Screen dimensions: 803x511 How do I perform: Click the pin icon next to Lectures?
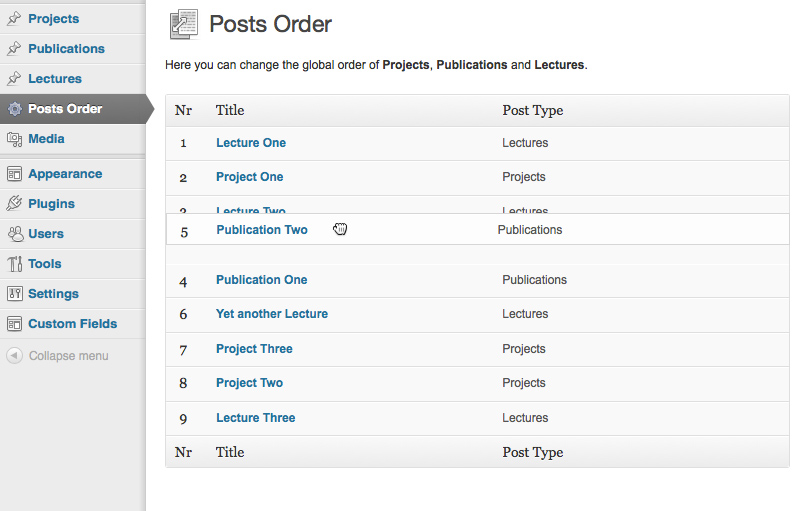(14, 78)
